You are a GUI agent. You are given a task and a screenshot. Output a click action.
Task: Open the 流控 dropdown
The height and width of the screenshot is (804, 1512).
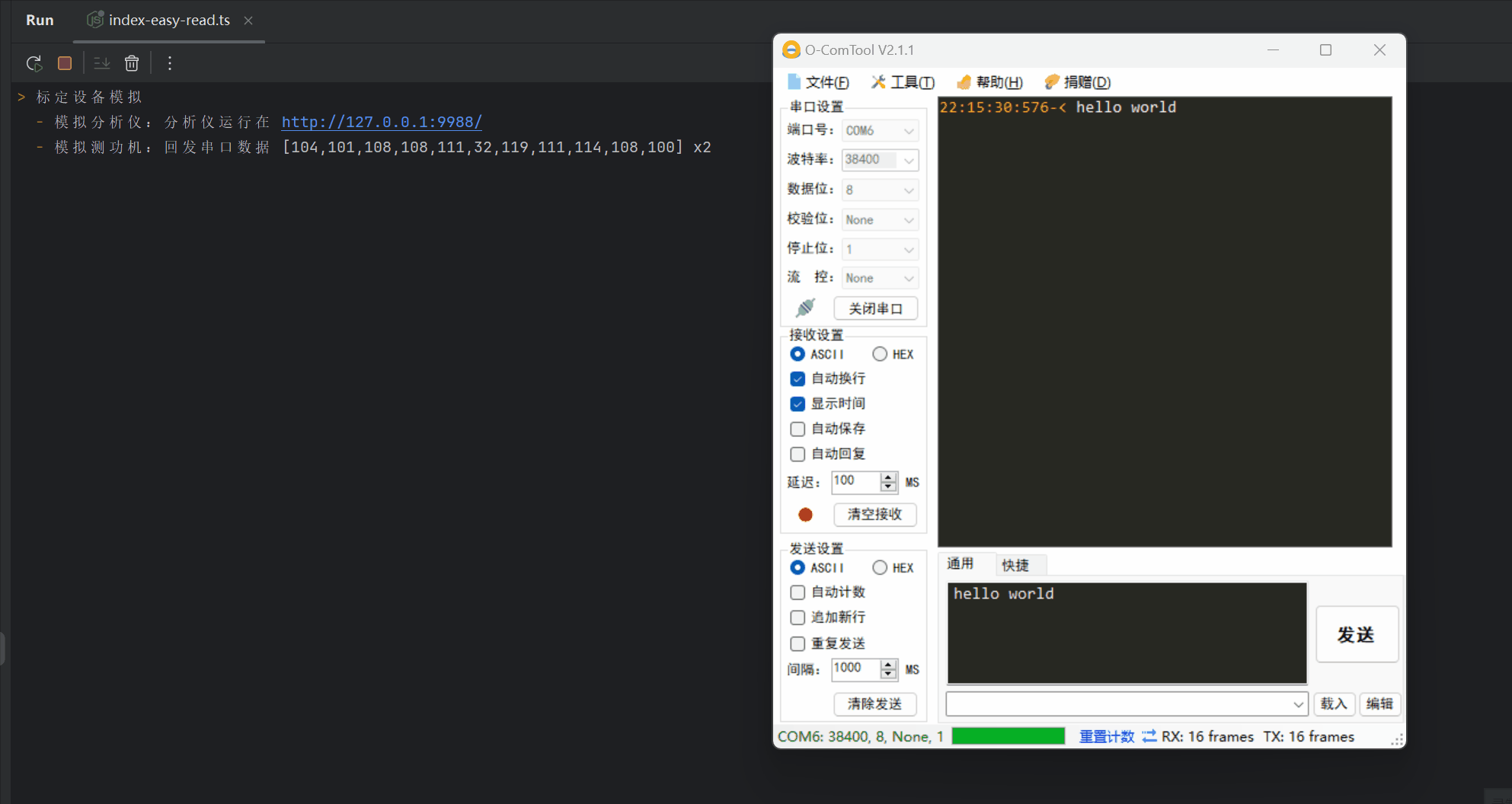pos(880,279)
